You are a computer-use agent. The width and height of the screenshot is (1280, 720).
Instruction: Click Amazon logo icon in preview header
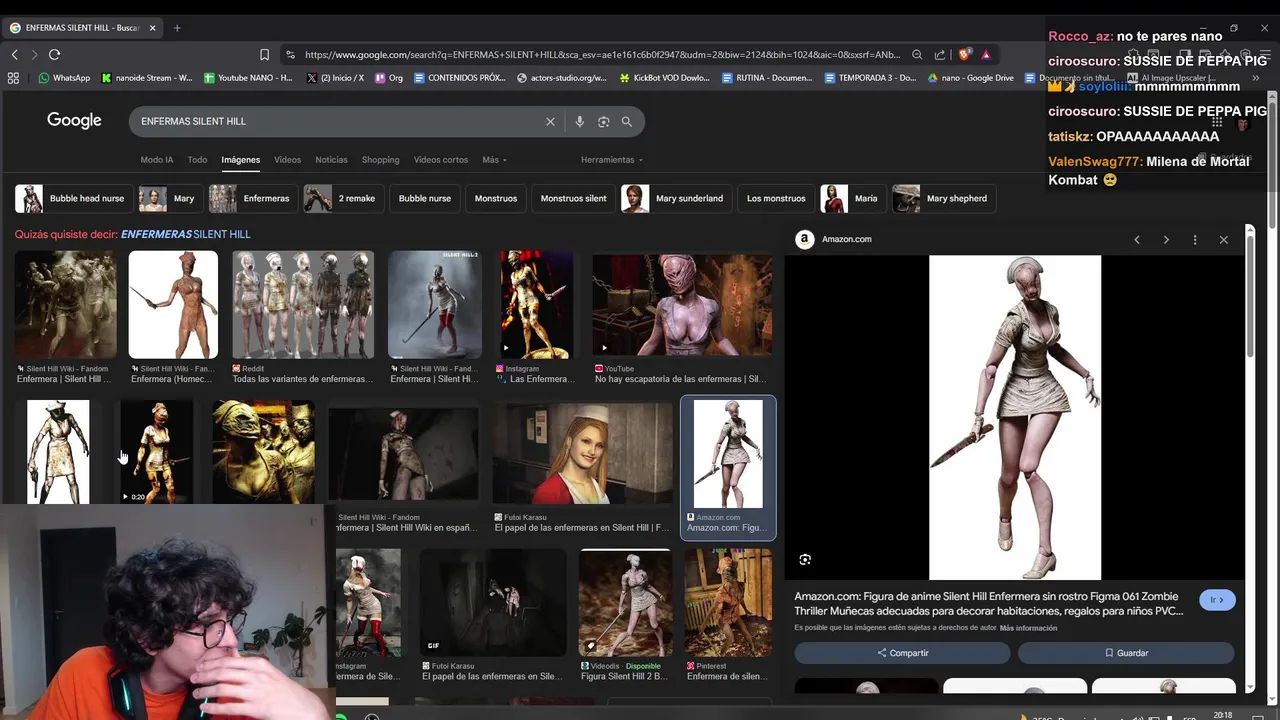804,239
